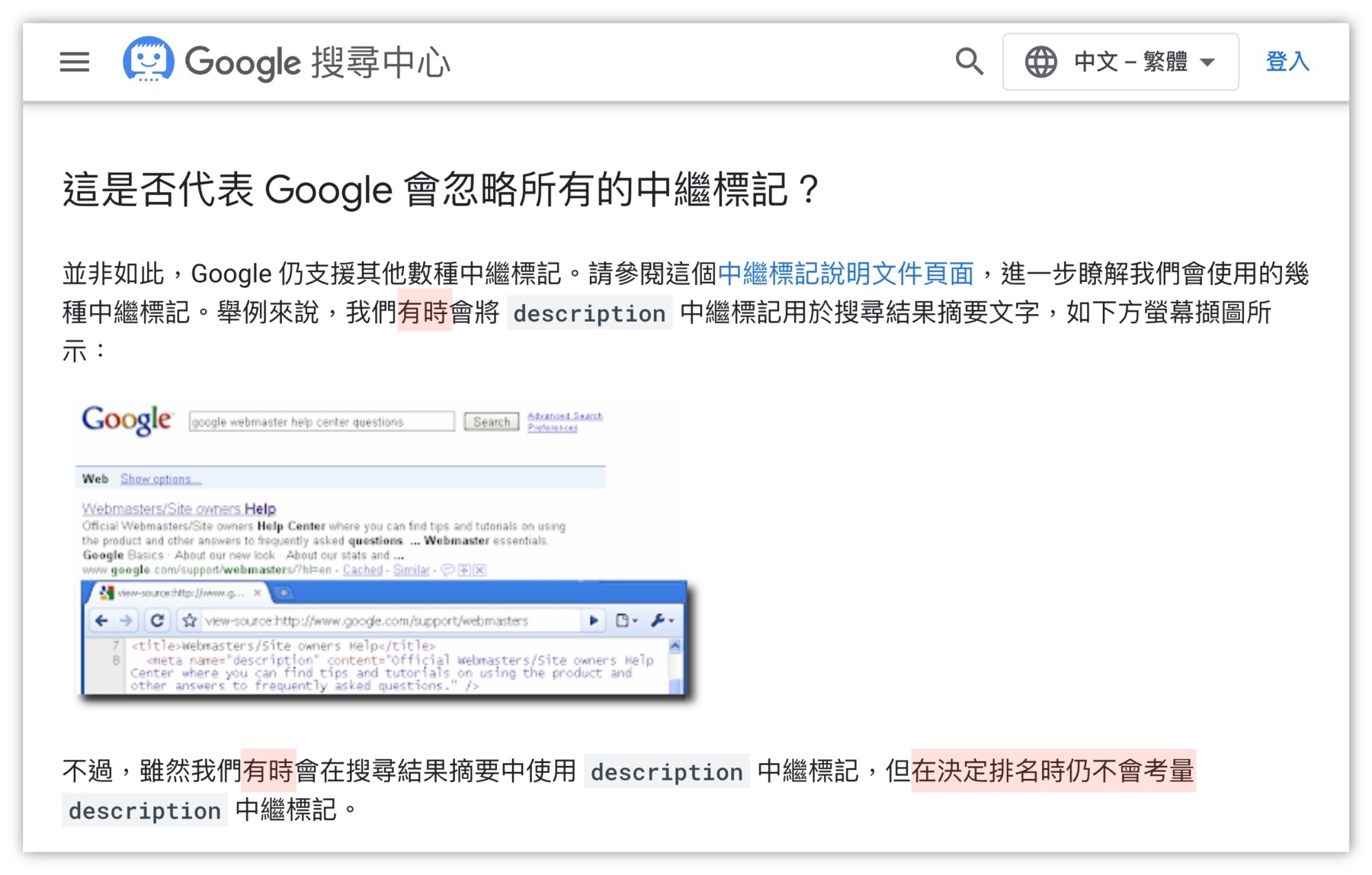This screenshot has height=875, width=1372.
Task: Click the globe icon beside the language selector
Action: pyautogui.click(x=1041, y=61)
